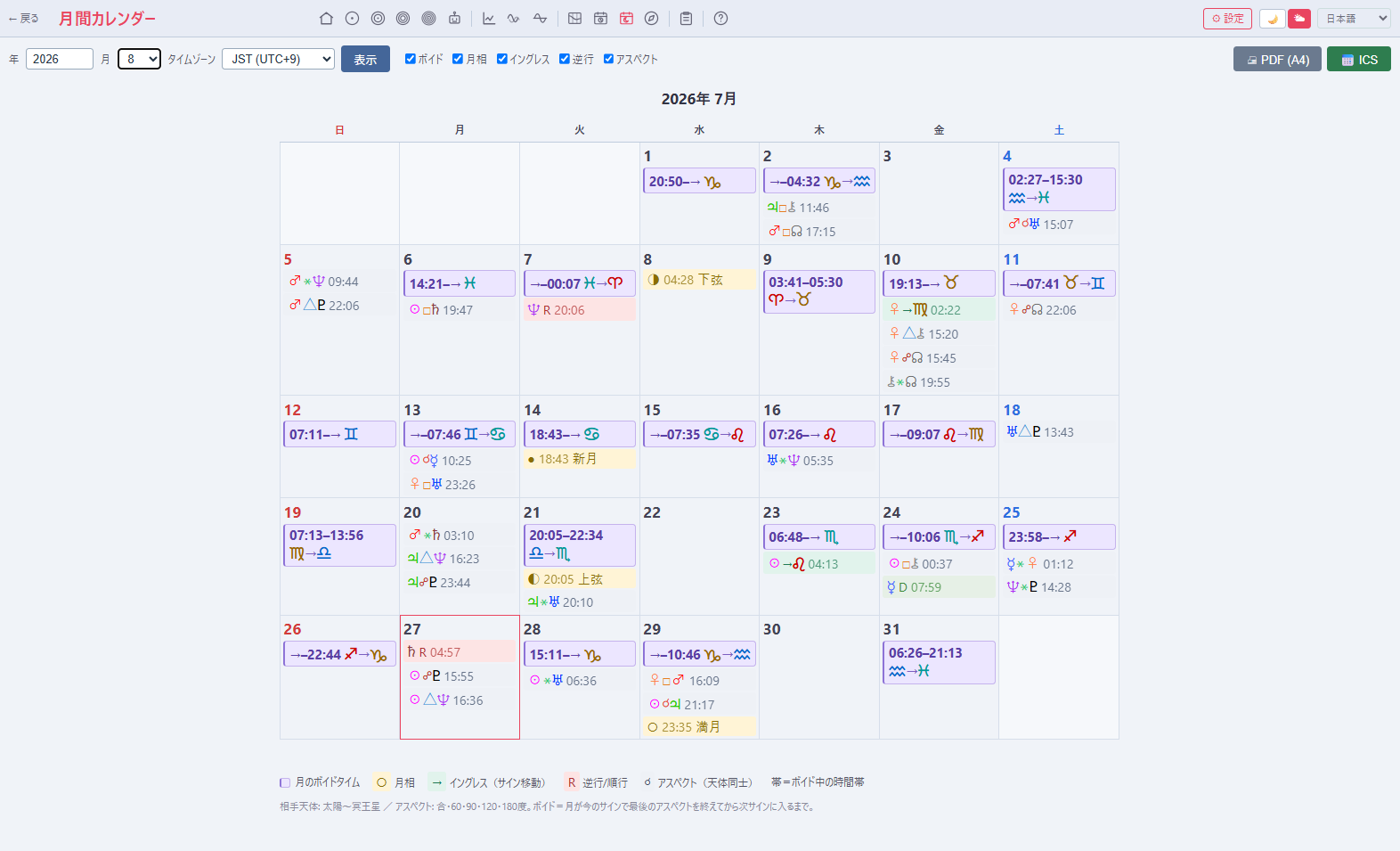Click the year input field 2026
1400x851 pixels.
coord(60,59)
